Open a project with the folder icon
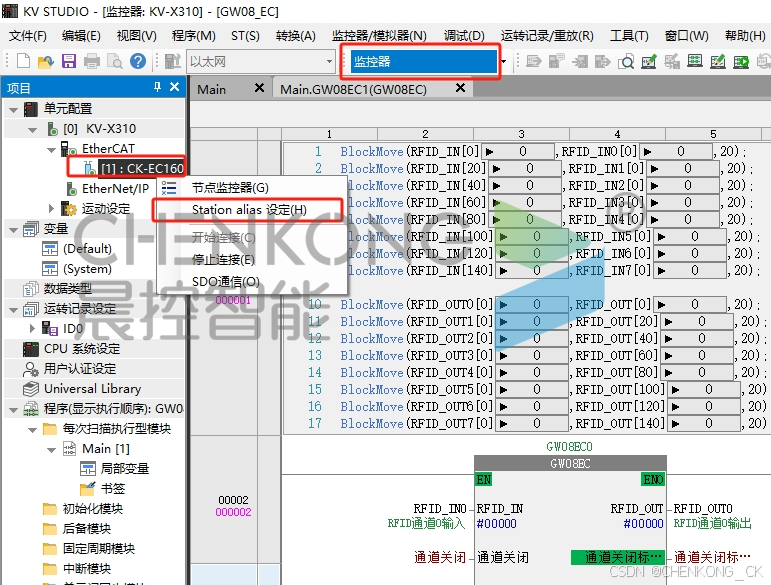This screenshot has height=585, width=771. 46,61
